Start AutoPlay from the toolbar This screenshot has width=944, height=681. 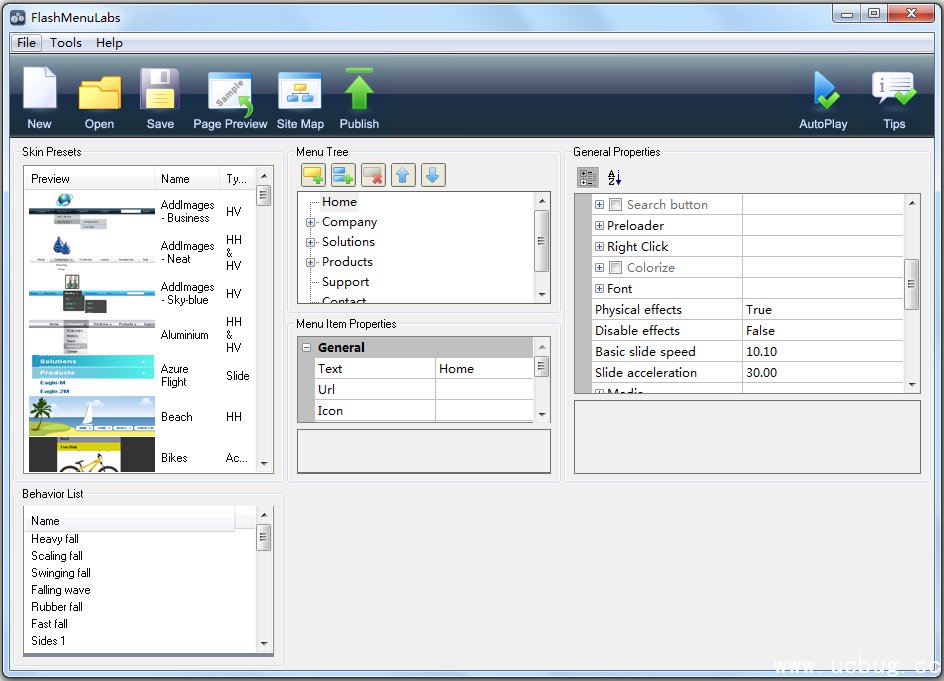[x=823, y=92]
